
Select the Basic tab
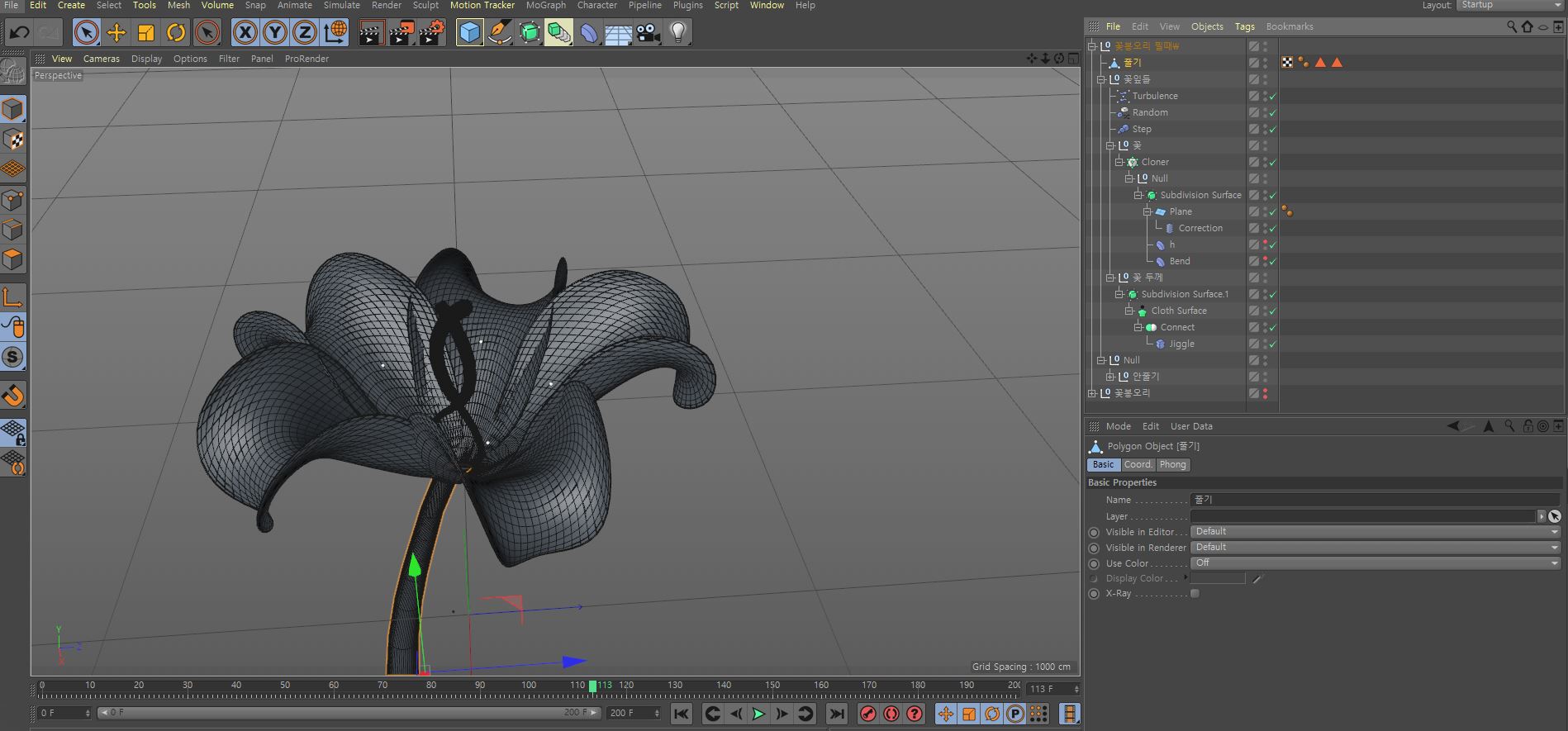[x=1103, y=465]
